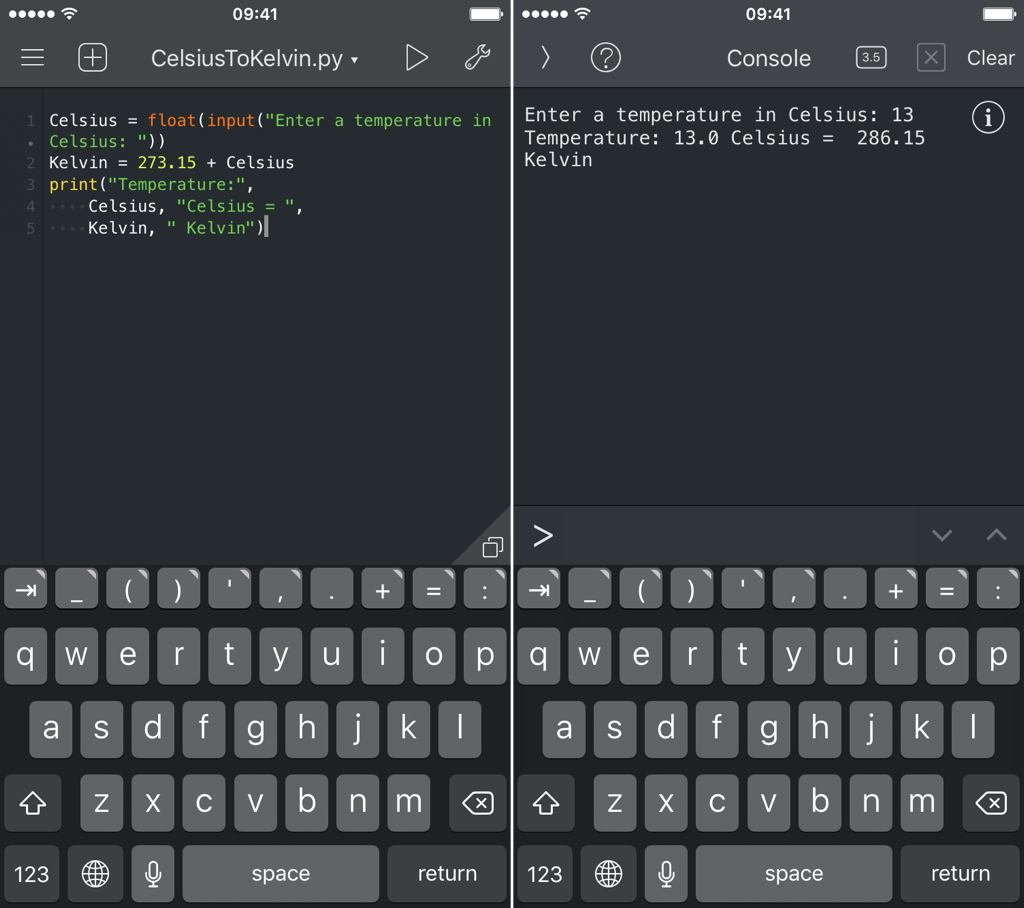The width and height of the screenshot is (1024, 908).
Task: Tap the globe language key on the editor keyboard
Action: [x=95, y=874]
